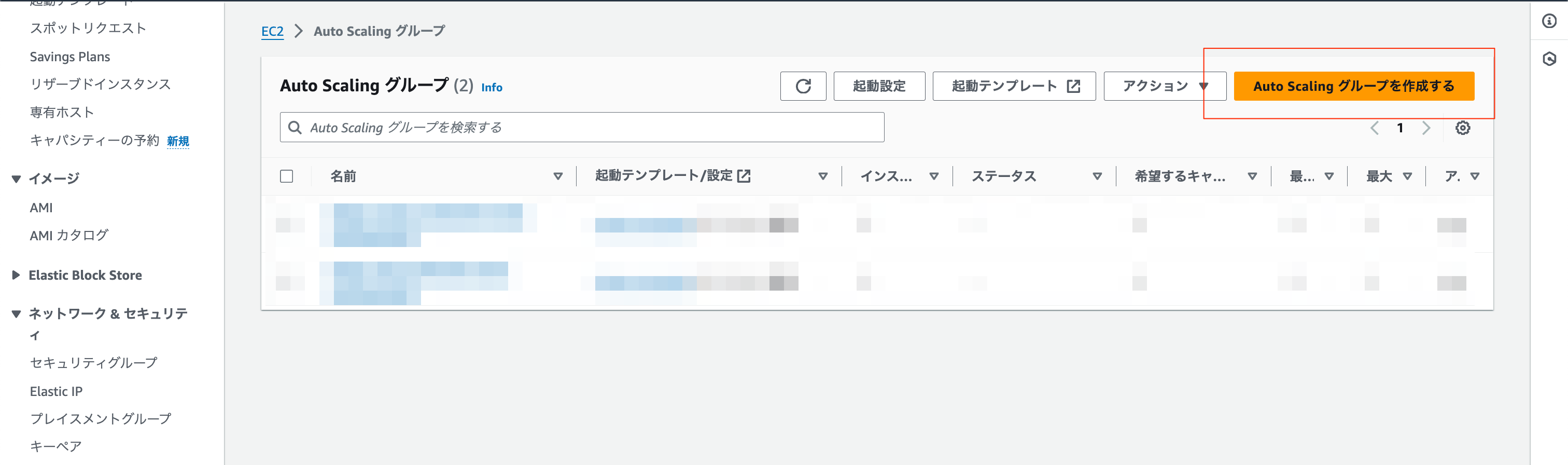Open table preferences gear icon
Image resolution: width=1568 pixels, height=465 pixels.
tap(1463, 127)
